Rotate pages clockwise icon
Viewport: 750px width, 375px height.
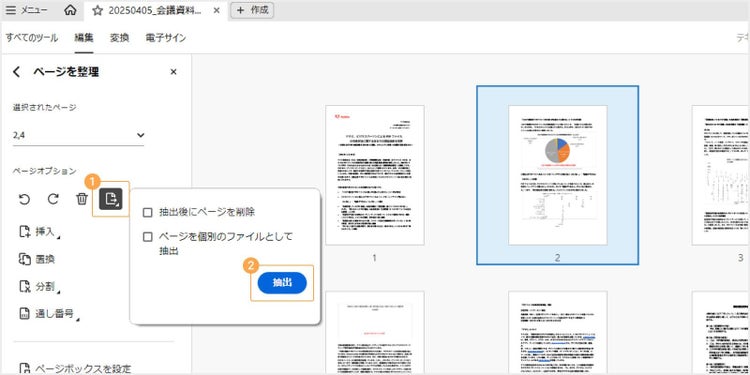click(53, 199)
